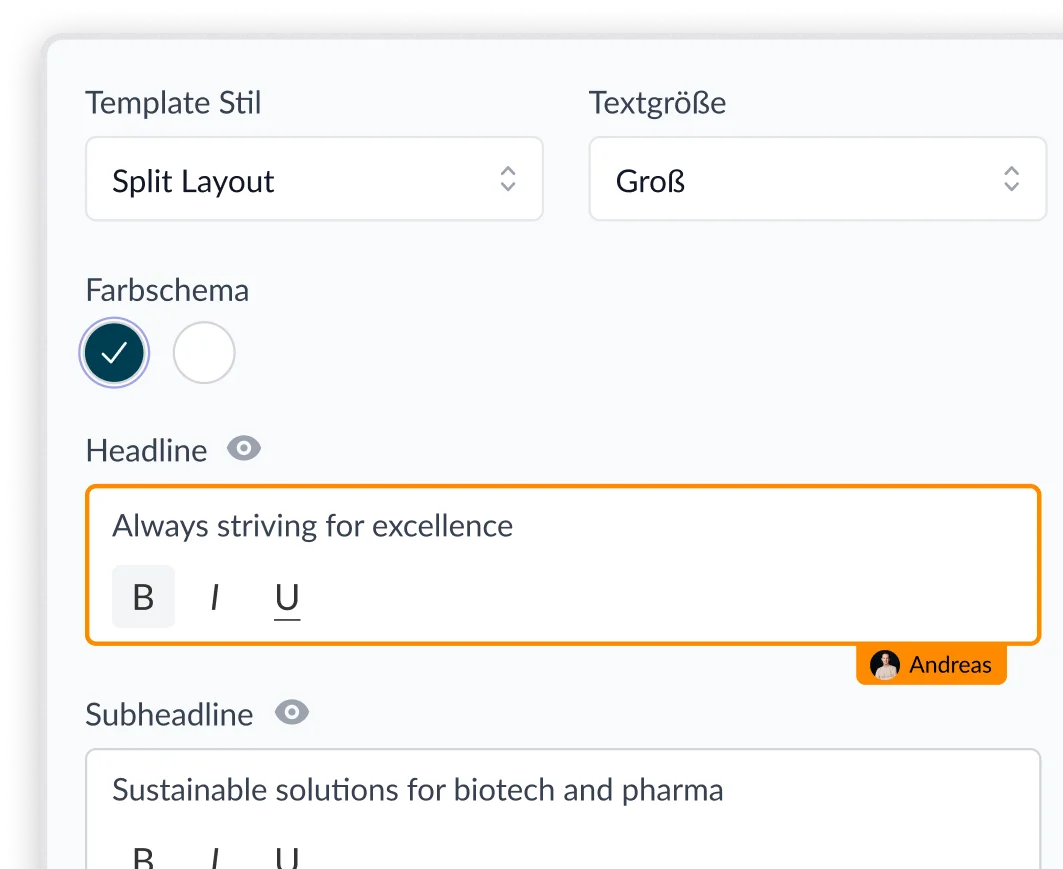Underline text in the Subheadline editor

(x=287, y=858)
